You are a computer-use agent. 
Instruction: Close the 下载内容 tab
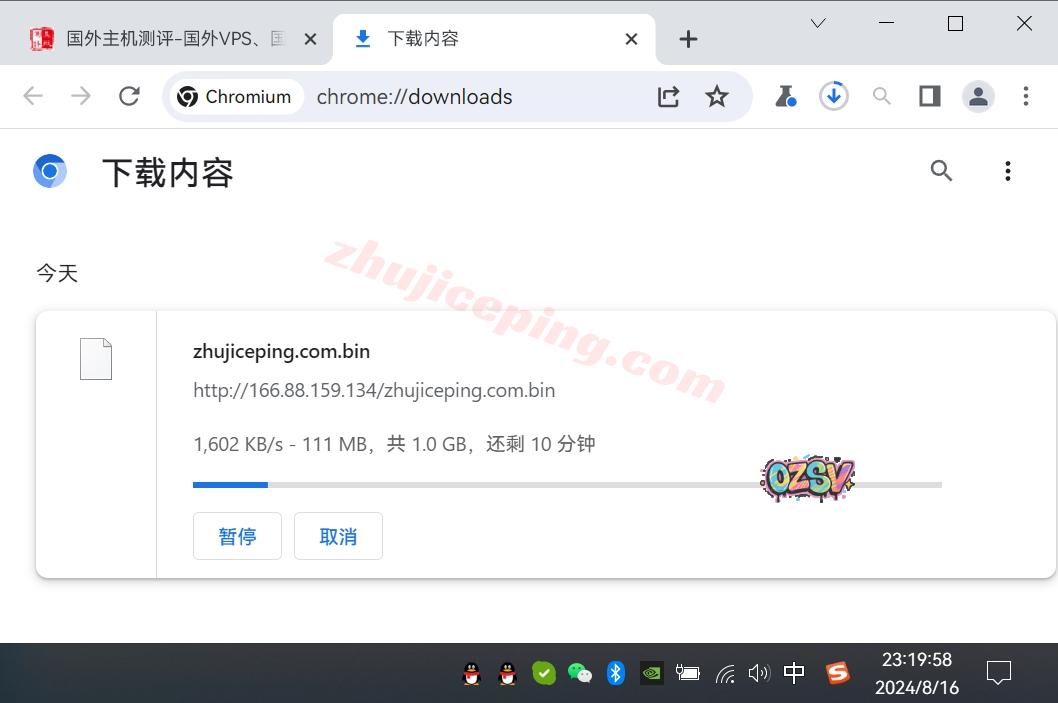pos(631,39)
